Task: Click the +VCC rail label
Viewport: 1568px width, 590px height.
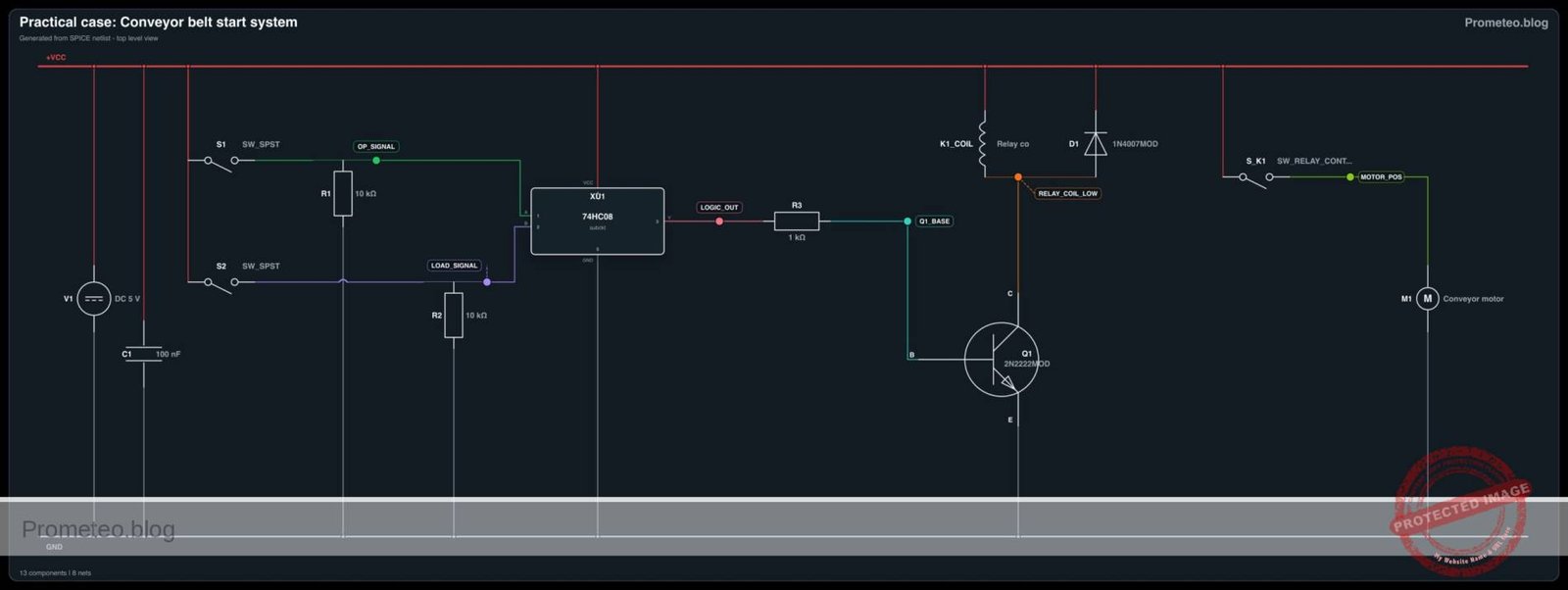Action: (x=56, y=58)
